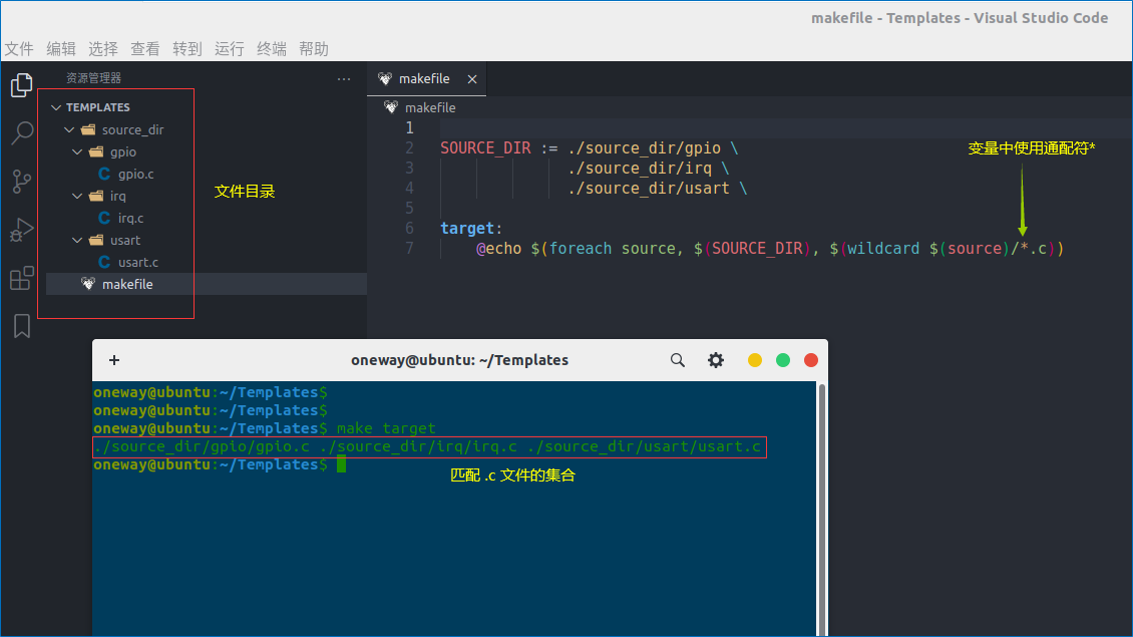Image resolution: width=1133 pixels, height=637 pixels.
Task: Click the 资源管理器 panel header
Action: (94, 78)
